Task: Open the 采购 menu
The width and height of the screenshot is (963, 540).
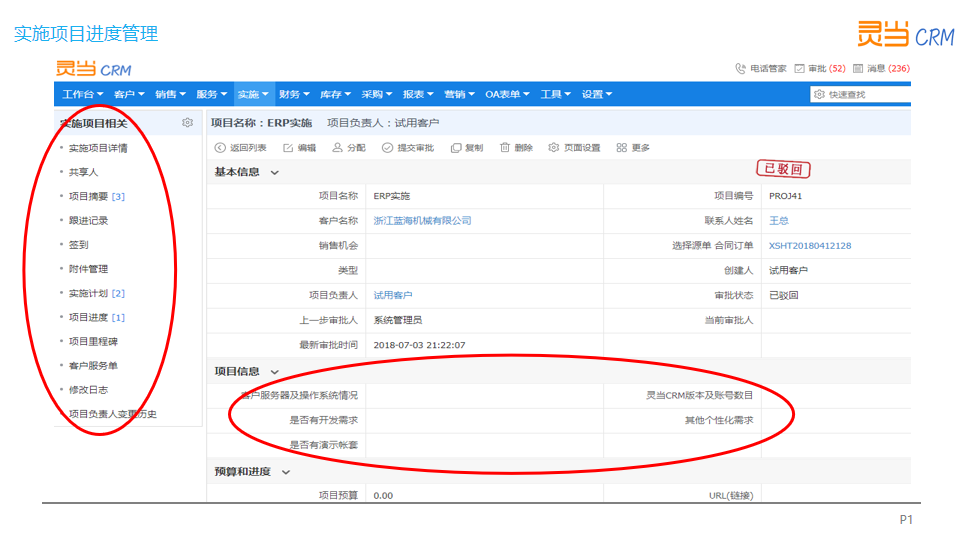Action: coord(376,94)
